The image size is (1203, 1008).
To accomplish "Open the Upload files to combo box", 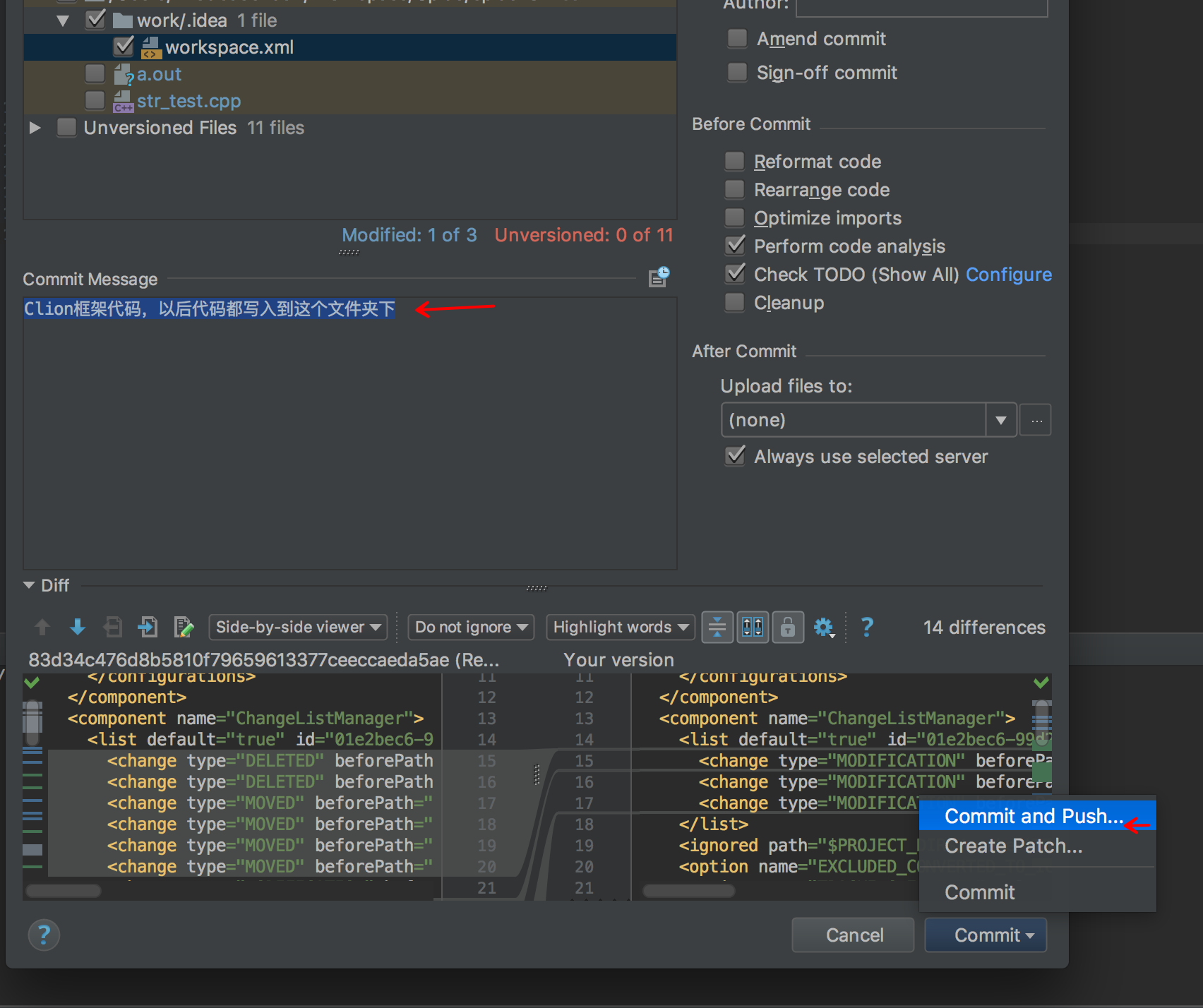I will 868,420.
